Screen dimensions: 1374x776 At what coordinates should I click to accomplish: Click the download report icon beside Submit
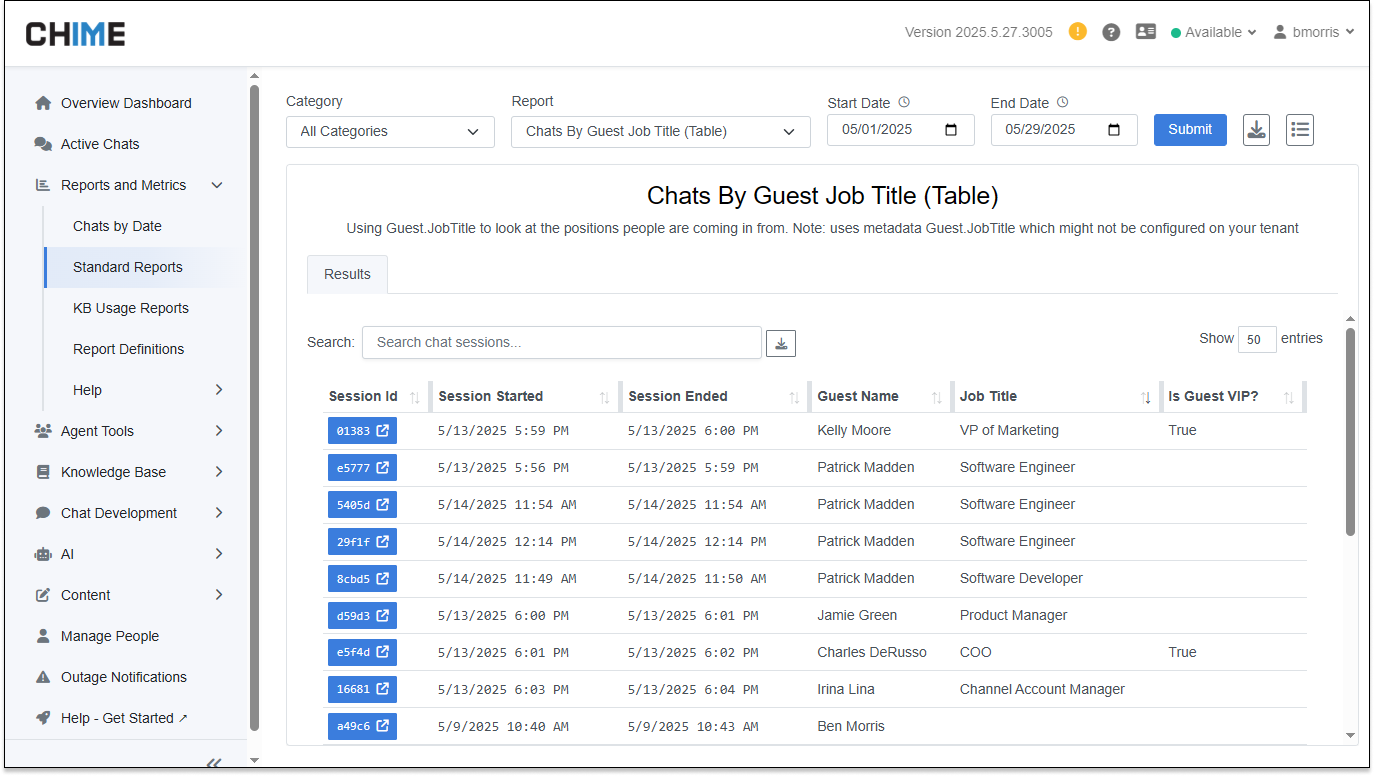[x=1257, y=130]
